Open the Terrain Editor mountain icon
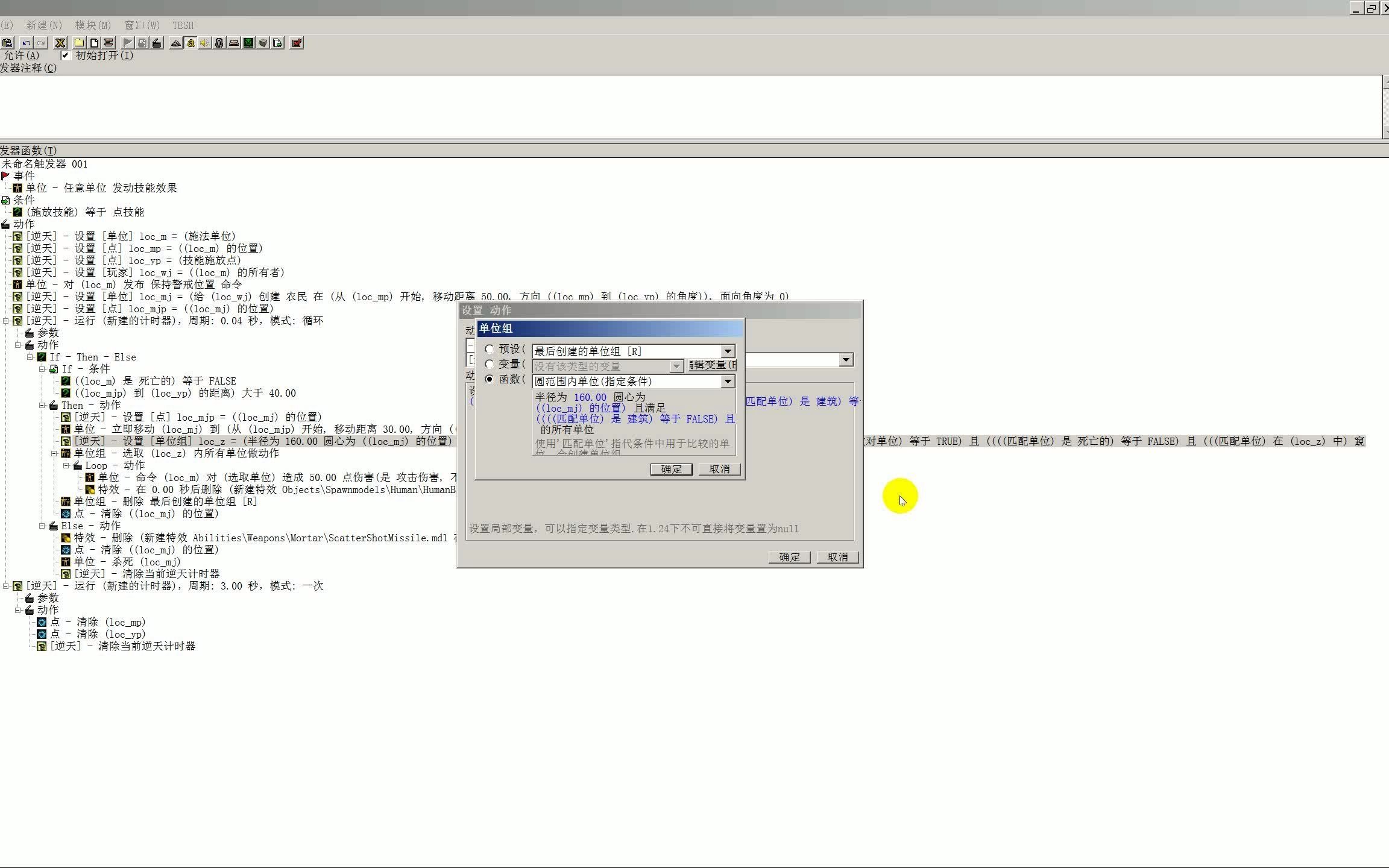This screenshot has height=868, width=1389. tap(176, 43)
